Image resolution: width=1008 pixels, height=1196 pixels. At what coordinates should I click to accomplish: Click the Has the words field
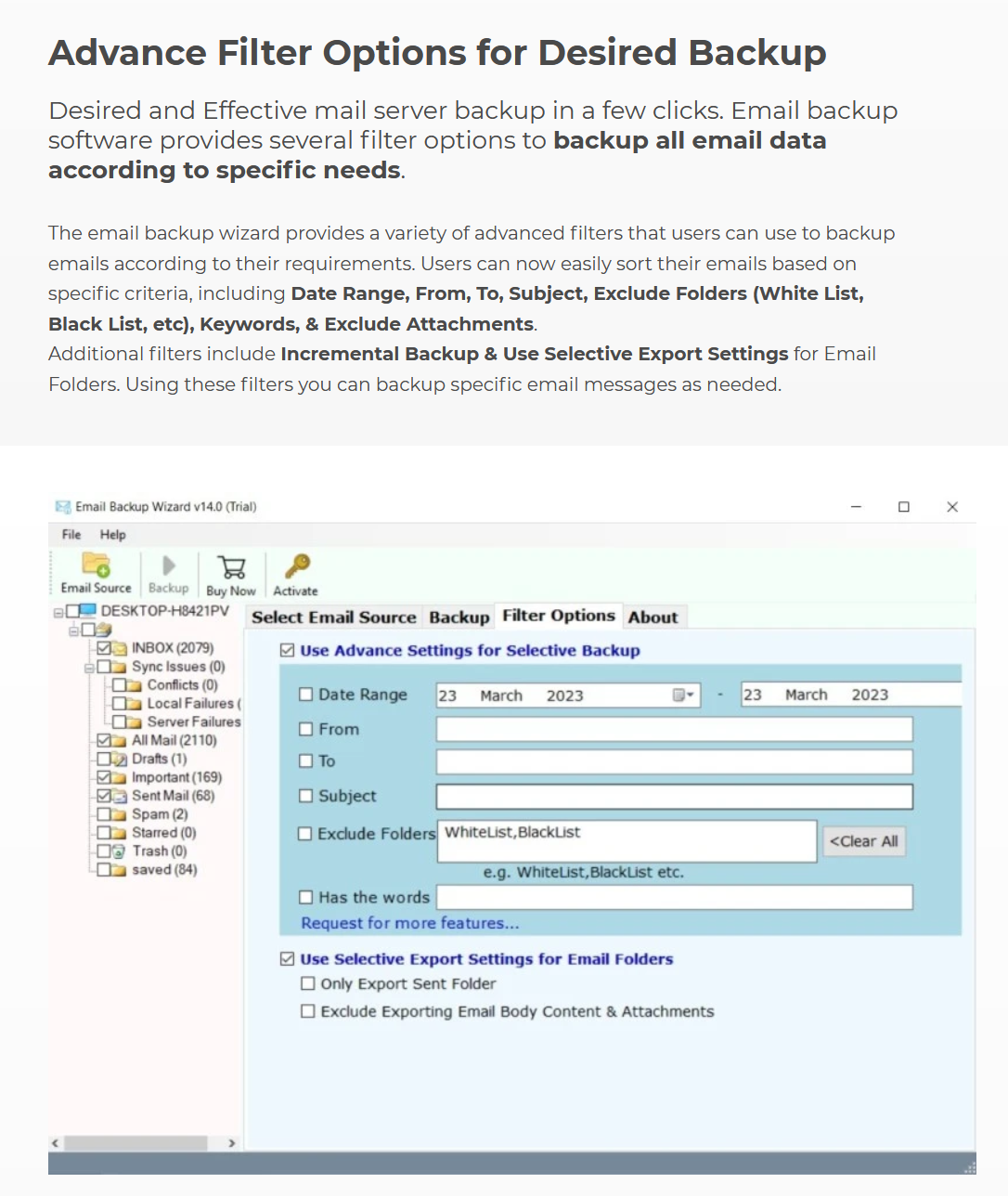[x=675, y=897]
